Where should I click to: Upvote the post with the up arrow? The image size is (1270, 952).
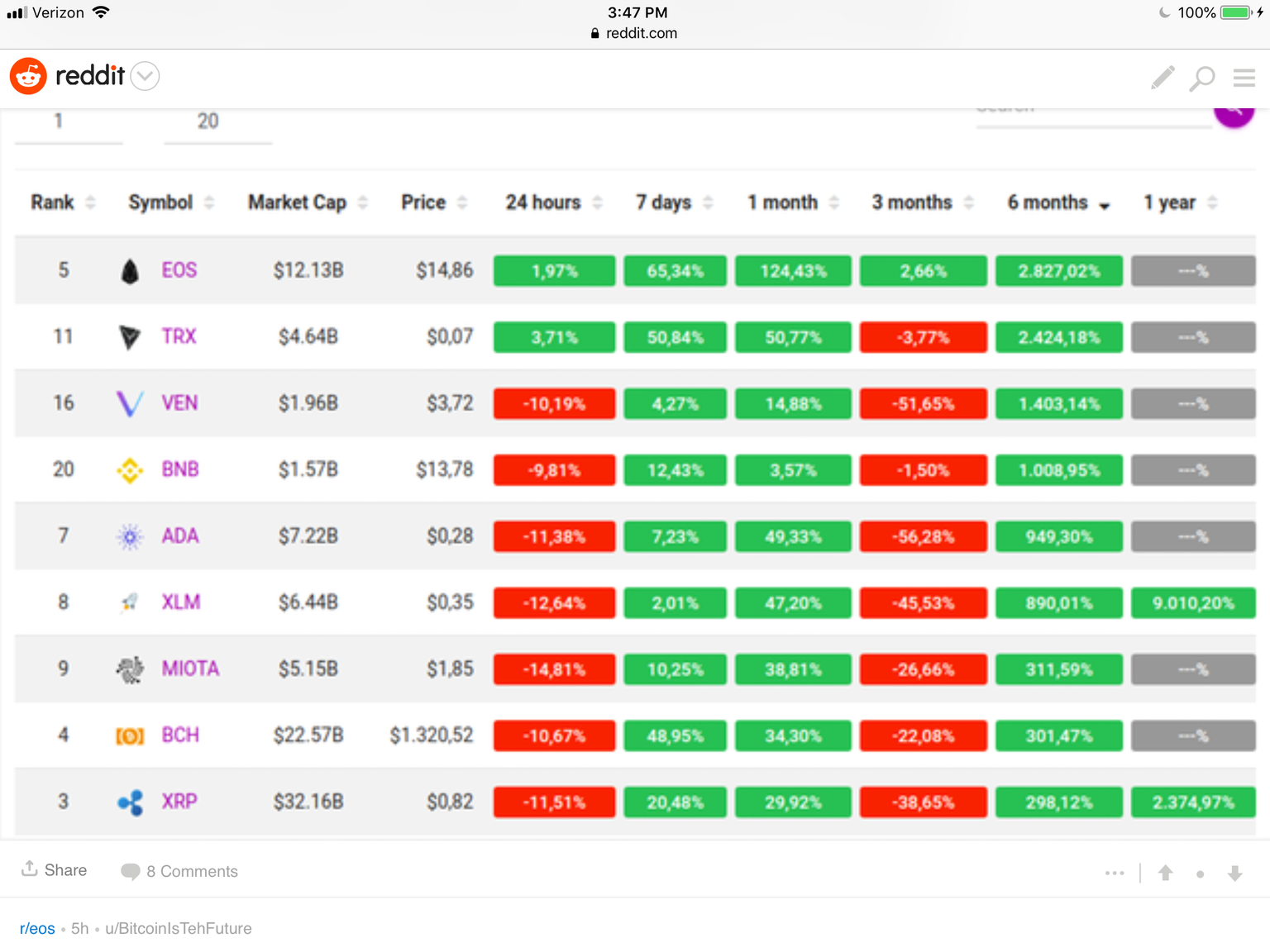pyautogui.click(x=1166, y=873)
